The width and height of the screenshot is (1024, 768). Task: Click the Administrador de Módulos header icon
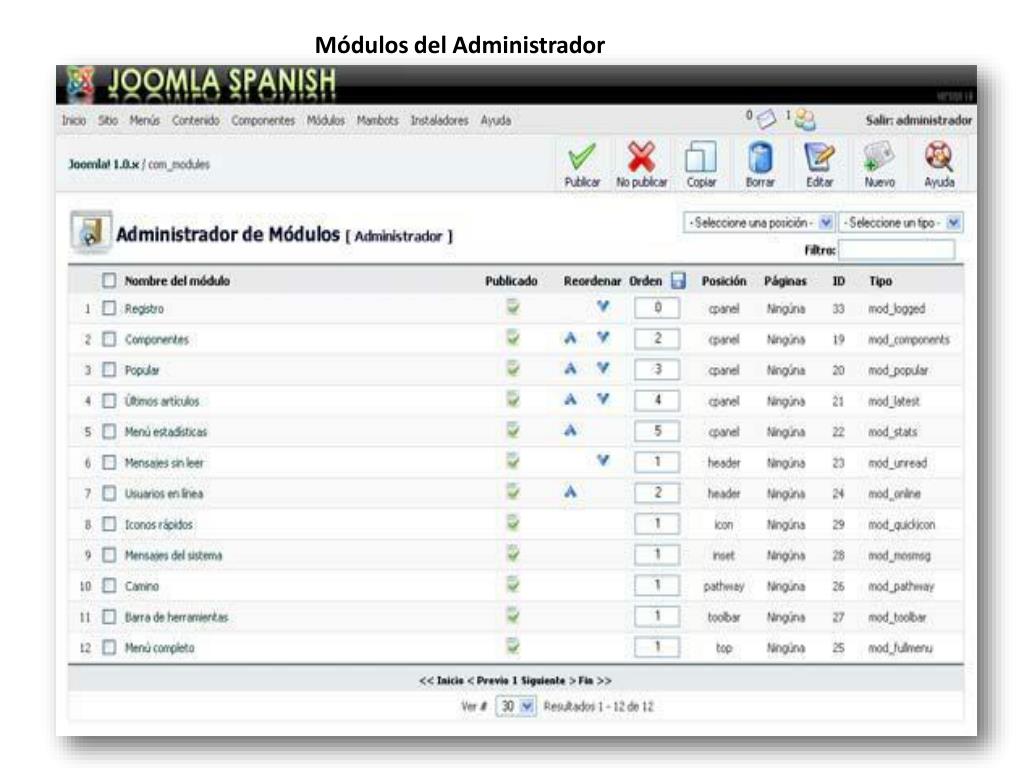[91, 232]
